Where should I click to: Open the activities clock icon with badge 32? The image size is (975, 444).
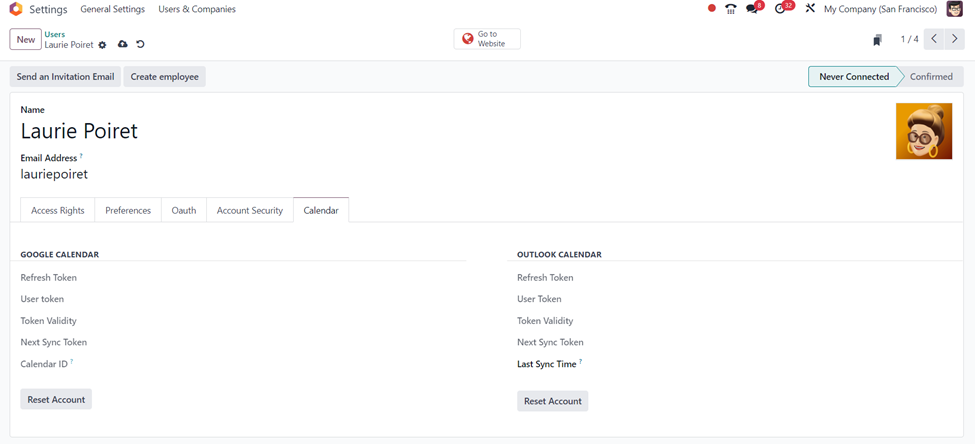point(781,9)
